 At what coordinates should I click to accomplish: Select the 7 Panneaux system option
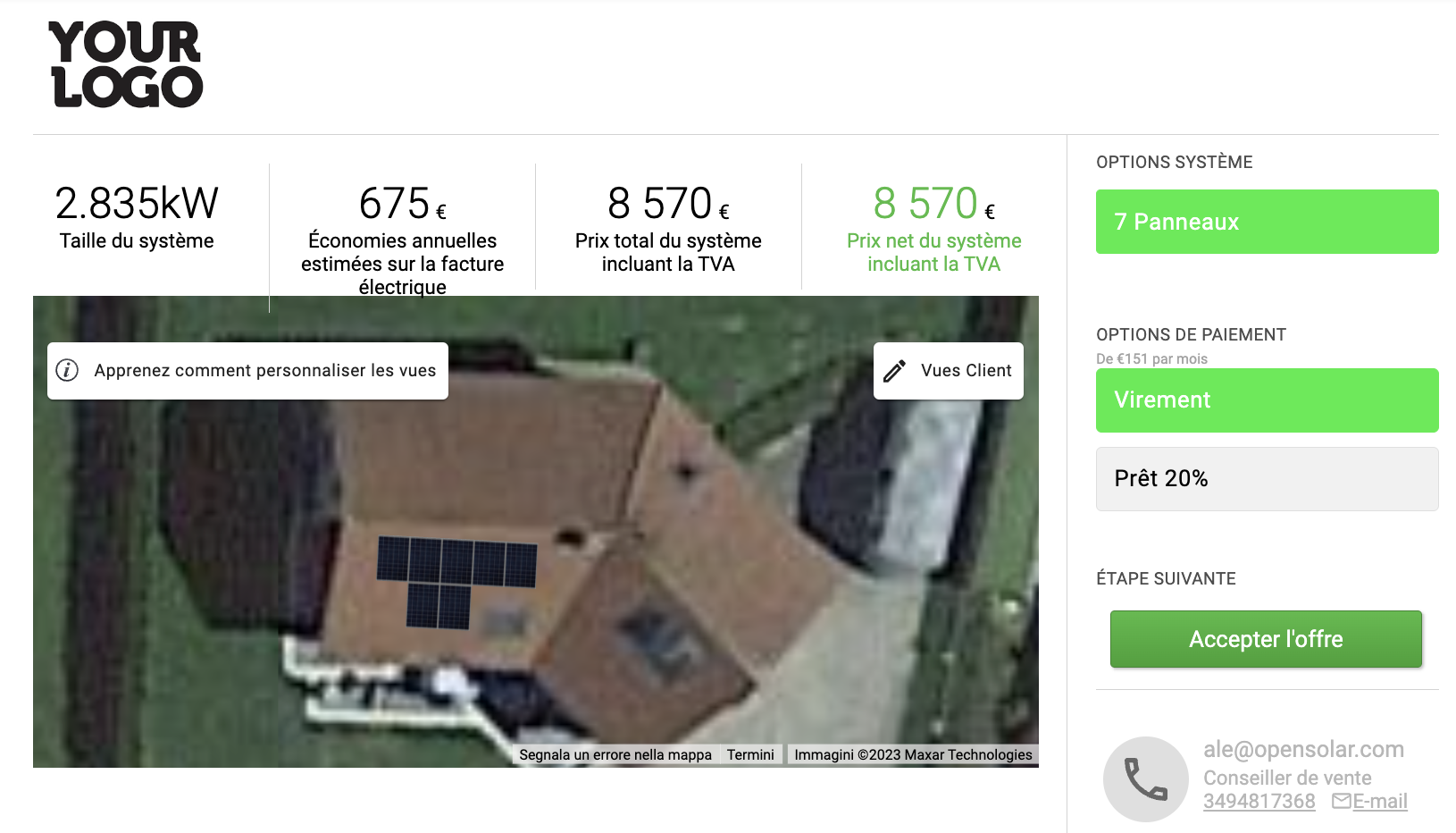[1267, 222]
